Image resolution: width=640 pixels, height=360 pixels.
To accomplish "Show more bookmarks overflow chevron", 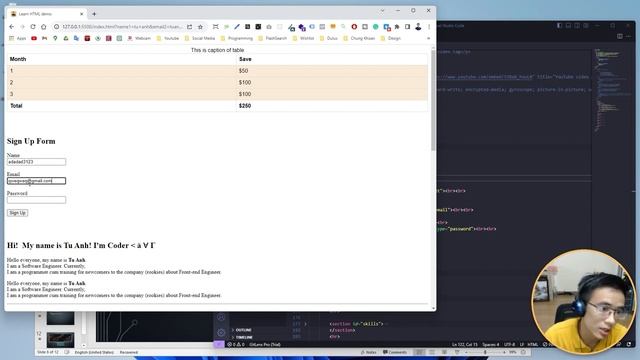I will click(428, 38).
